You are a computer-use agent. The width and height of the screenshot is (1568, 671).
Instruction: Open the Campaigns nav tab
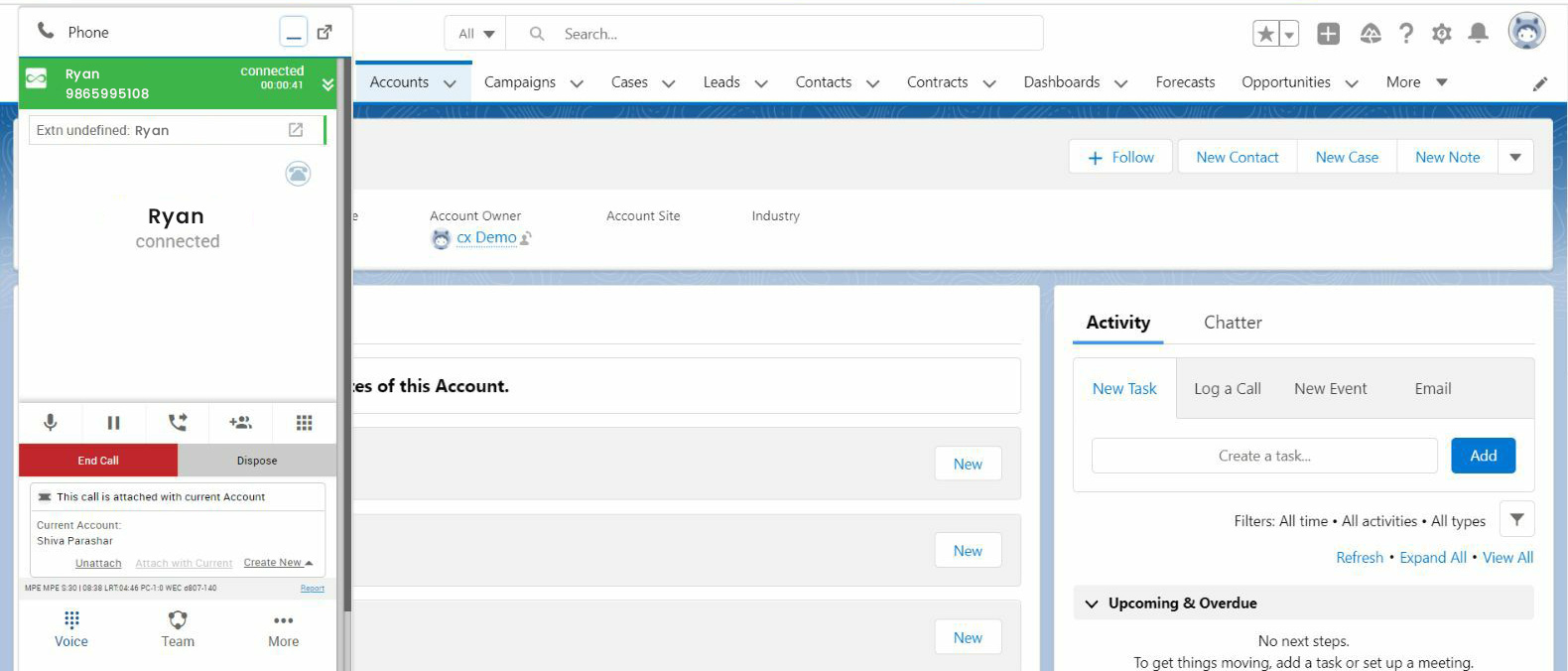tap(520, 82)
